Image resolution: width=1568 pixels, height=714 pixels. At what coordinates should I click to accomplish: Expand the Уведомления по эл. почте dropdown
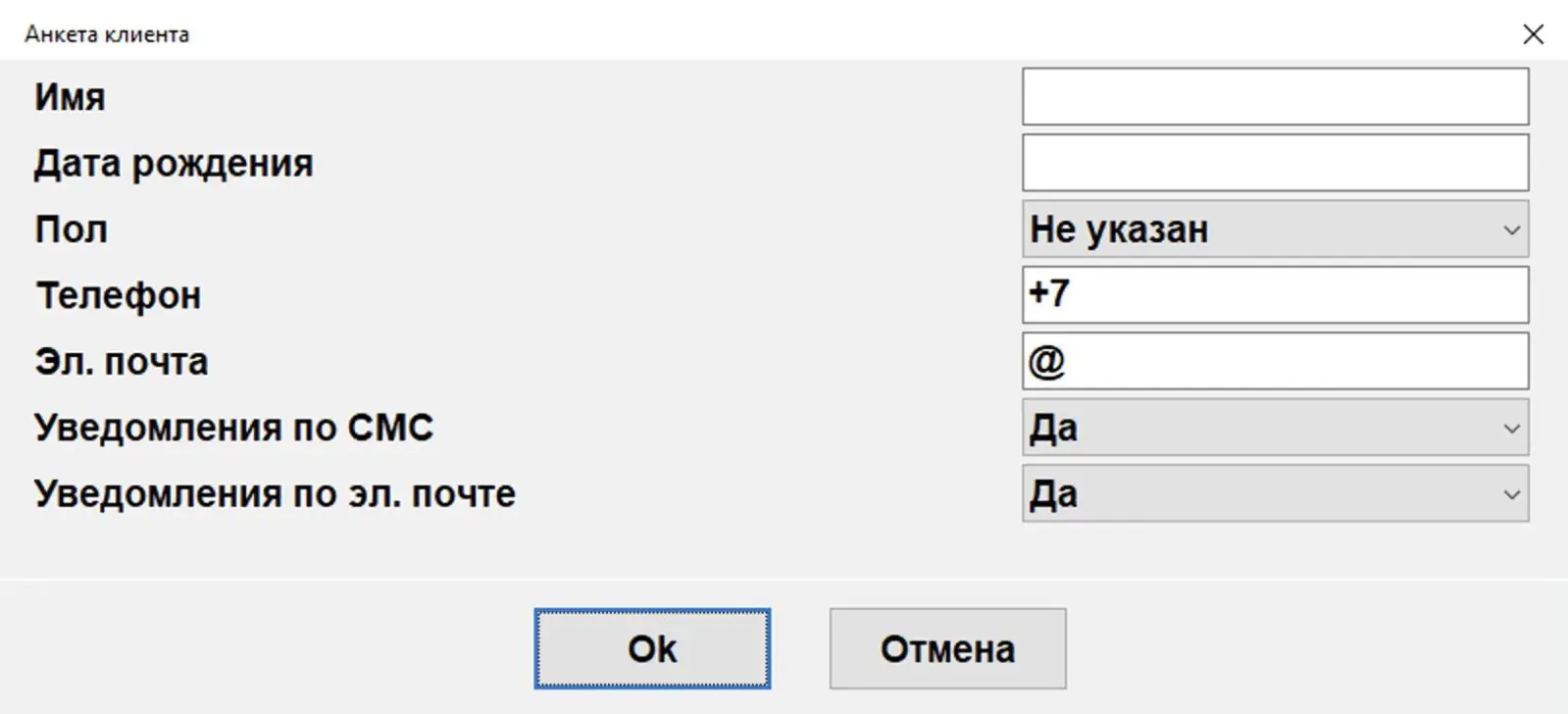1275,493
